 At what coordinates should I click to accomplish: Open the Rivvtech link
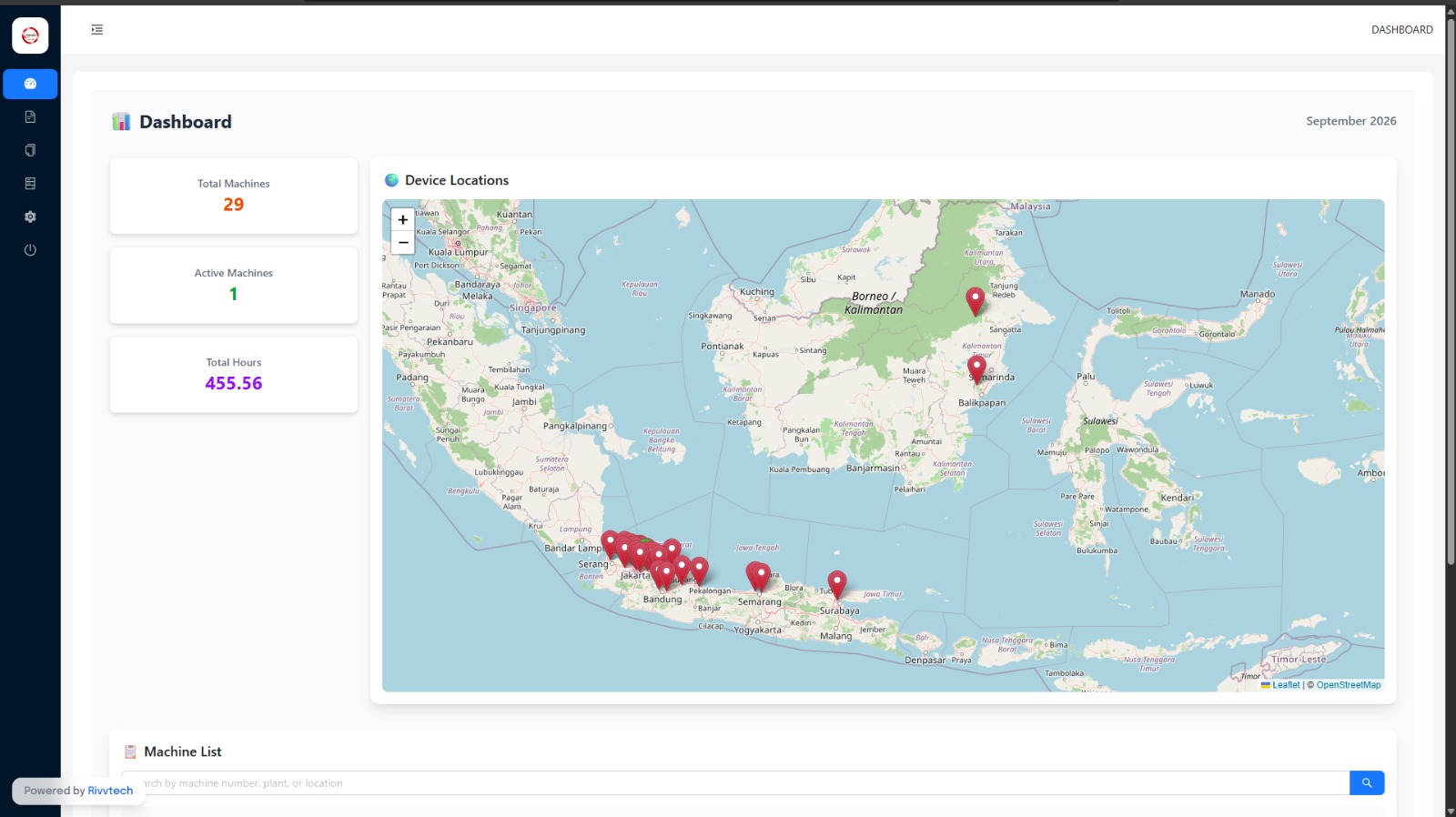click(x=110, y=791)
